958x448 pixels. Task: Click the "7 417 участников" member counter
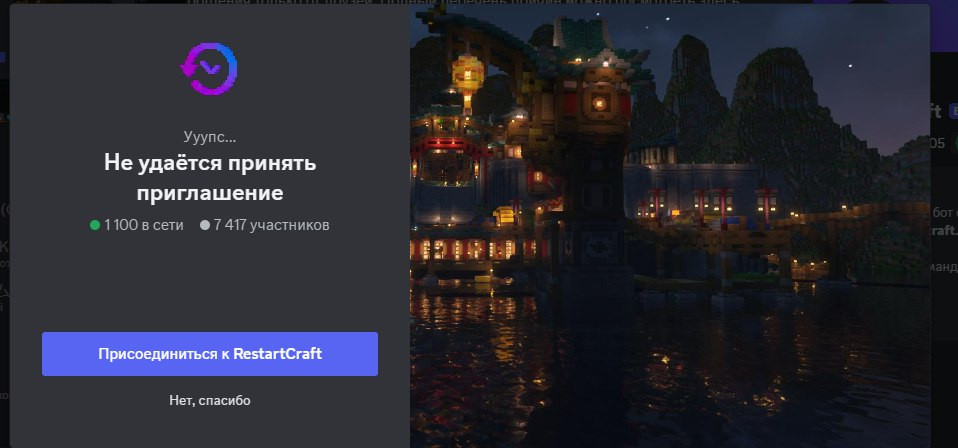tap(271, 225)
